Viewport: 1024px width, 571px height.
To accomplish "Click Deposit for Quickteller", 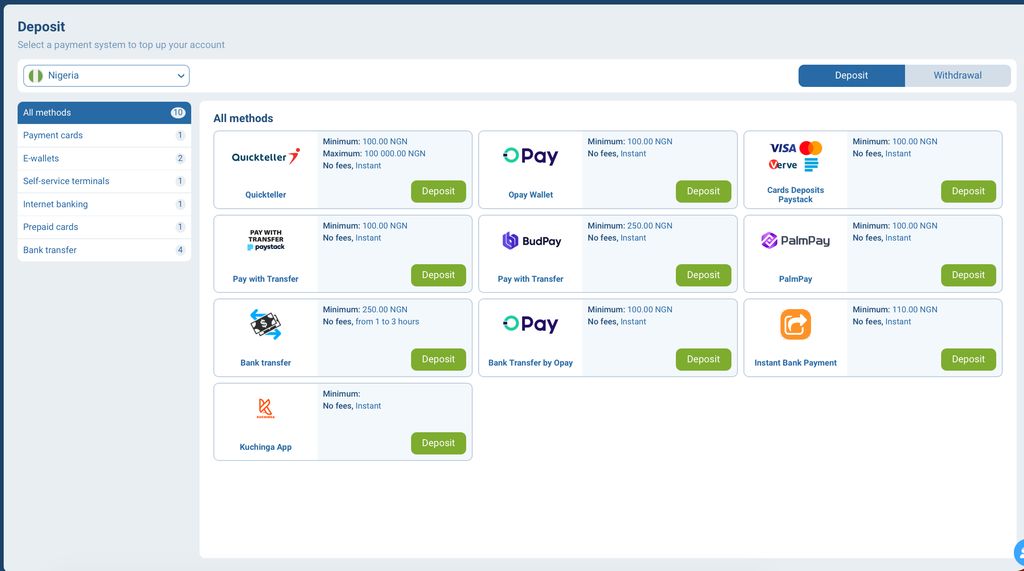I will coord(438,191).
